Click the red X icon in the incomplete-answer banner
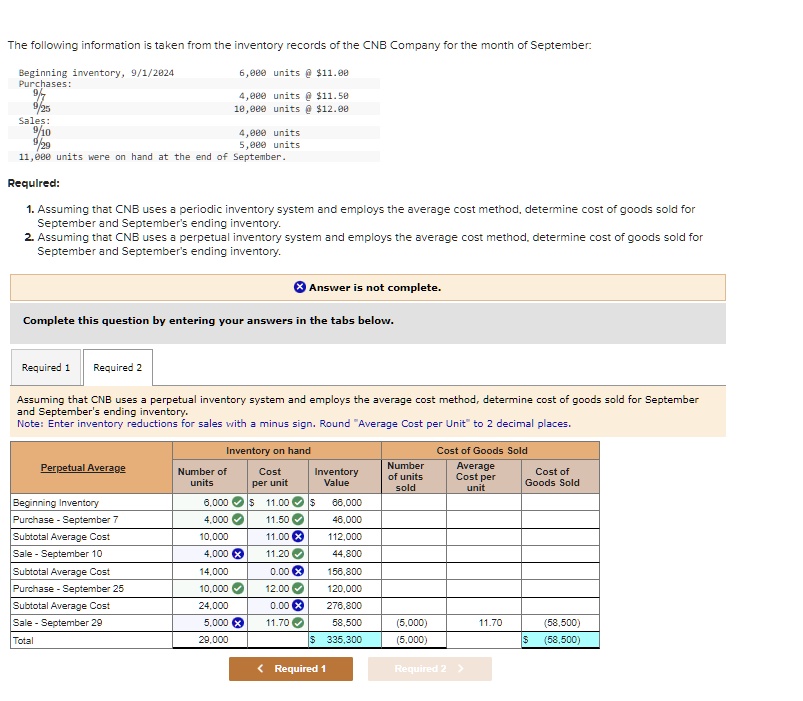The height and width of the screenshot is (701, 803). 300,287
